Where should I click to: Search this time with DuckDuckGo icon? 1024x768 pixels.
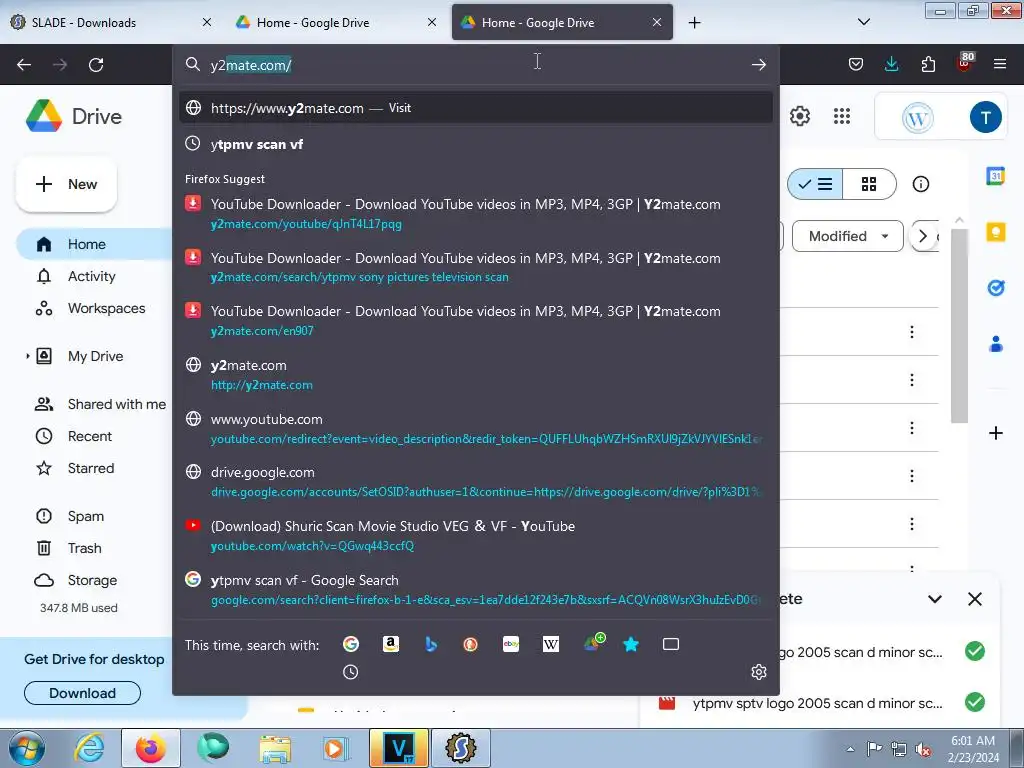470,645
